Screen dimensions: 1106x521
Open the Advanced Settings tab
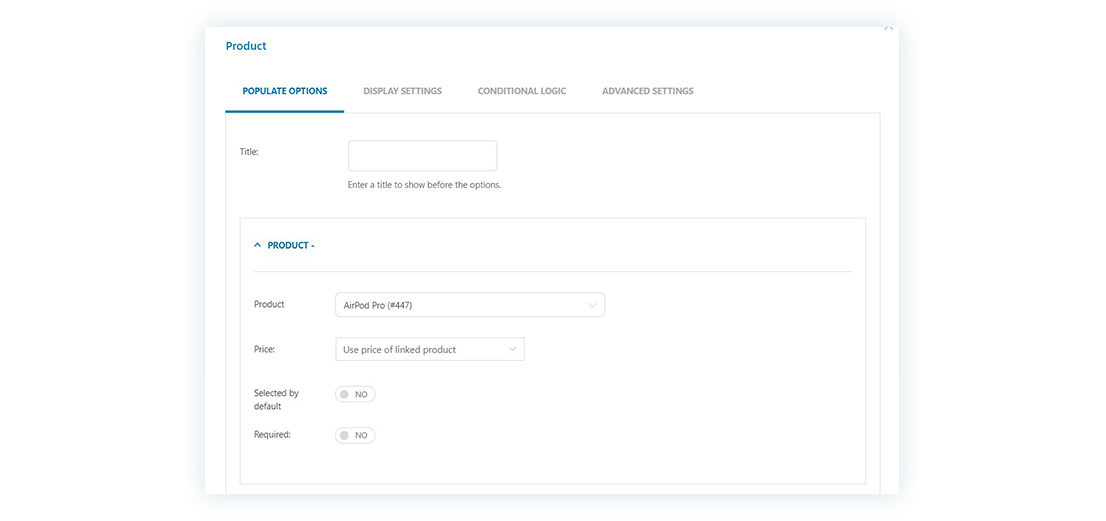point(648,91)
